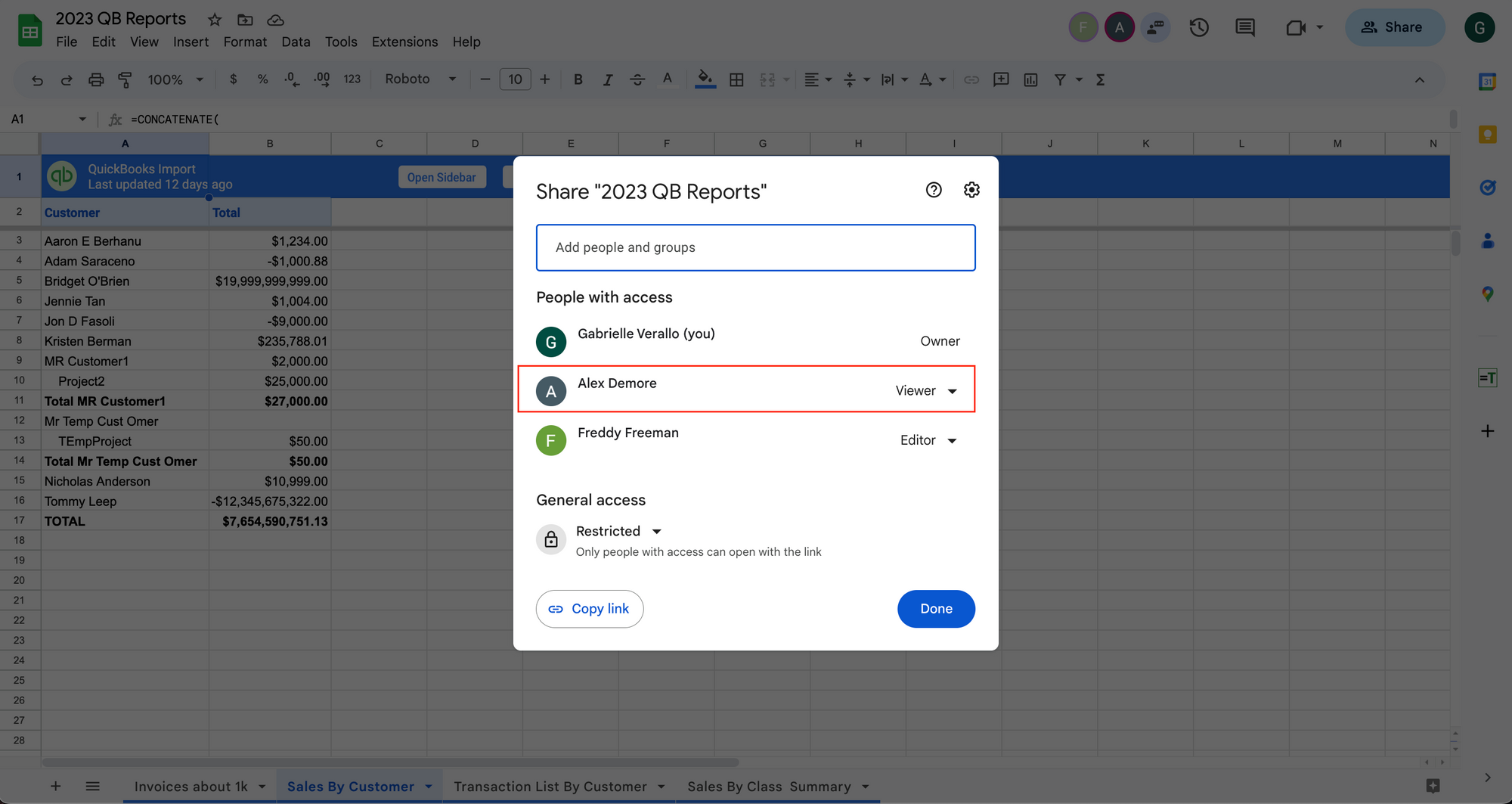Open all comments icon
Image resolution: width=1512 pixels, height=804 pixels.
pos(1245,27)
